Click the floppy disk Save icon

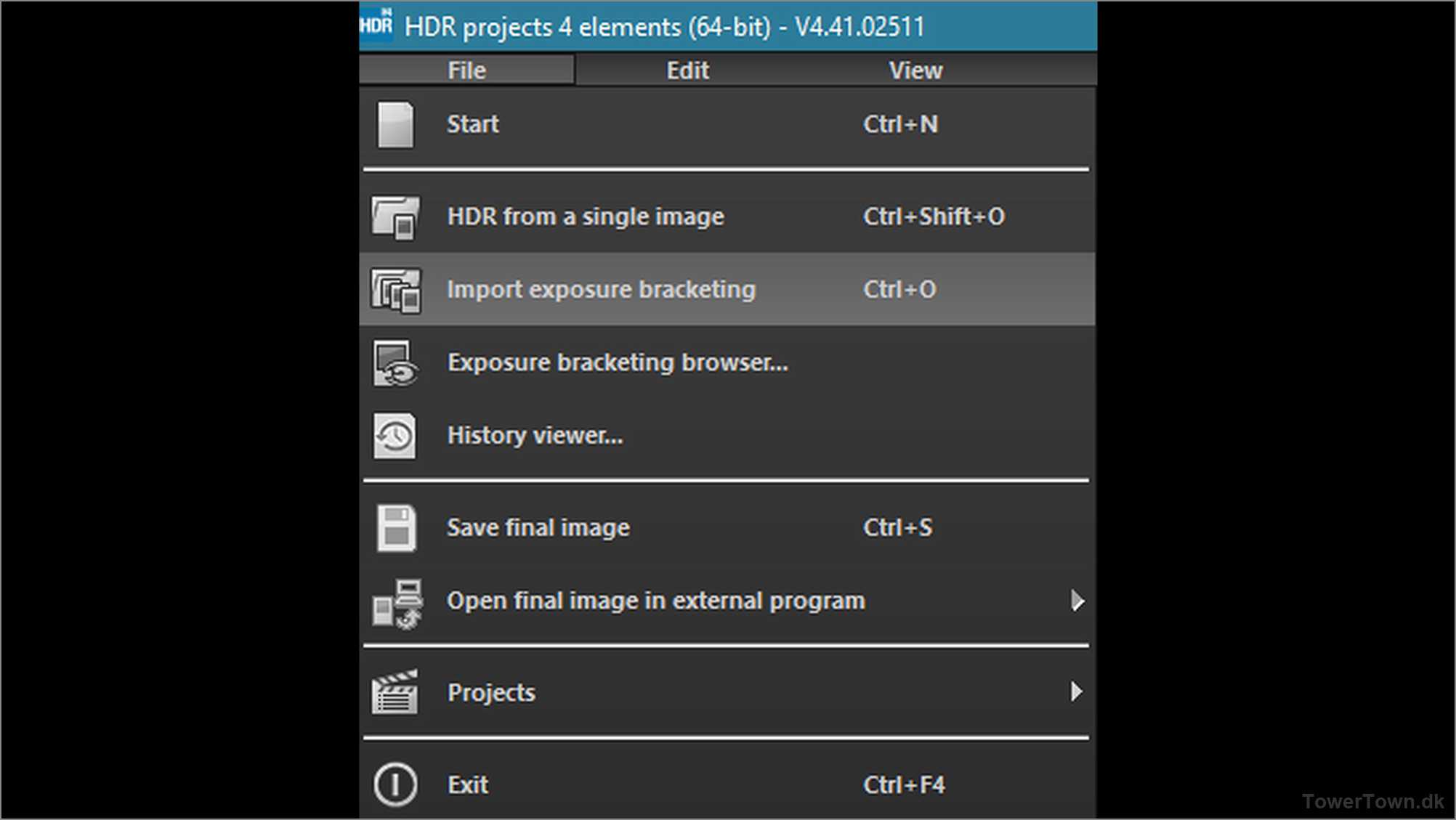[397, 528]
